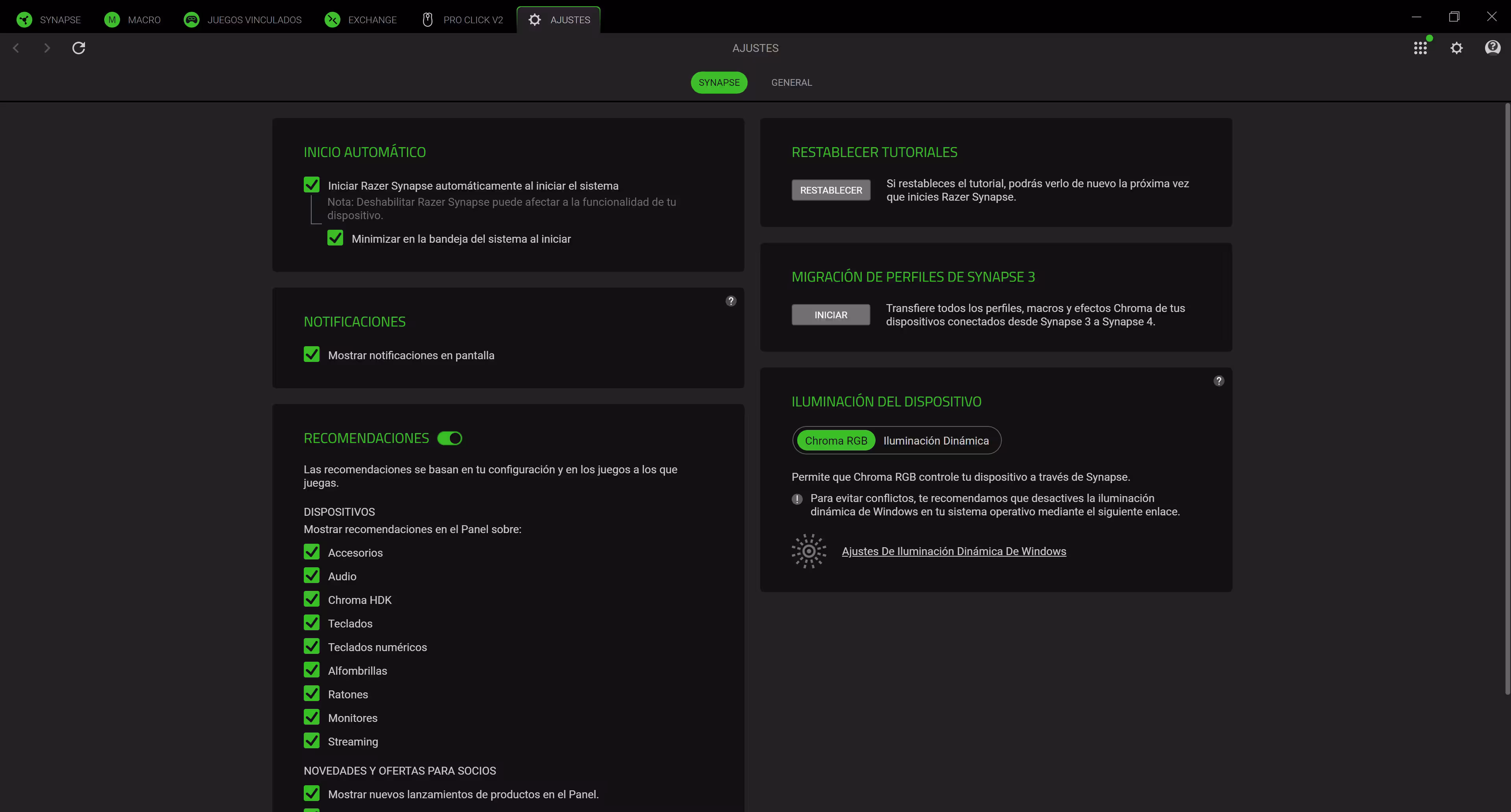Switch to the SYNAPSE tab label
The image size is (1511, 812).
[61, 20]
